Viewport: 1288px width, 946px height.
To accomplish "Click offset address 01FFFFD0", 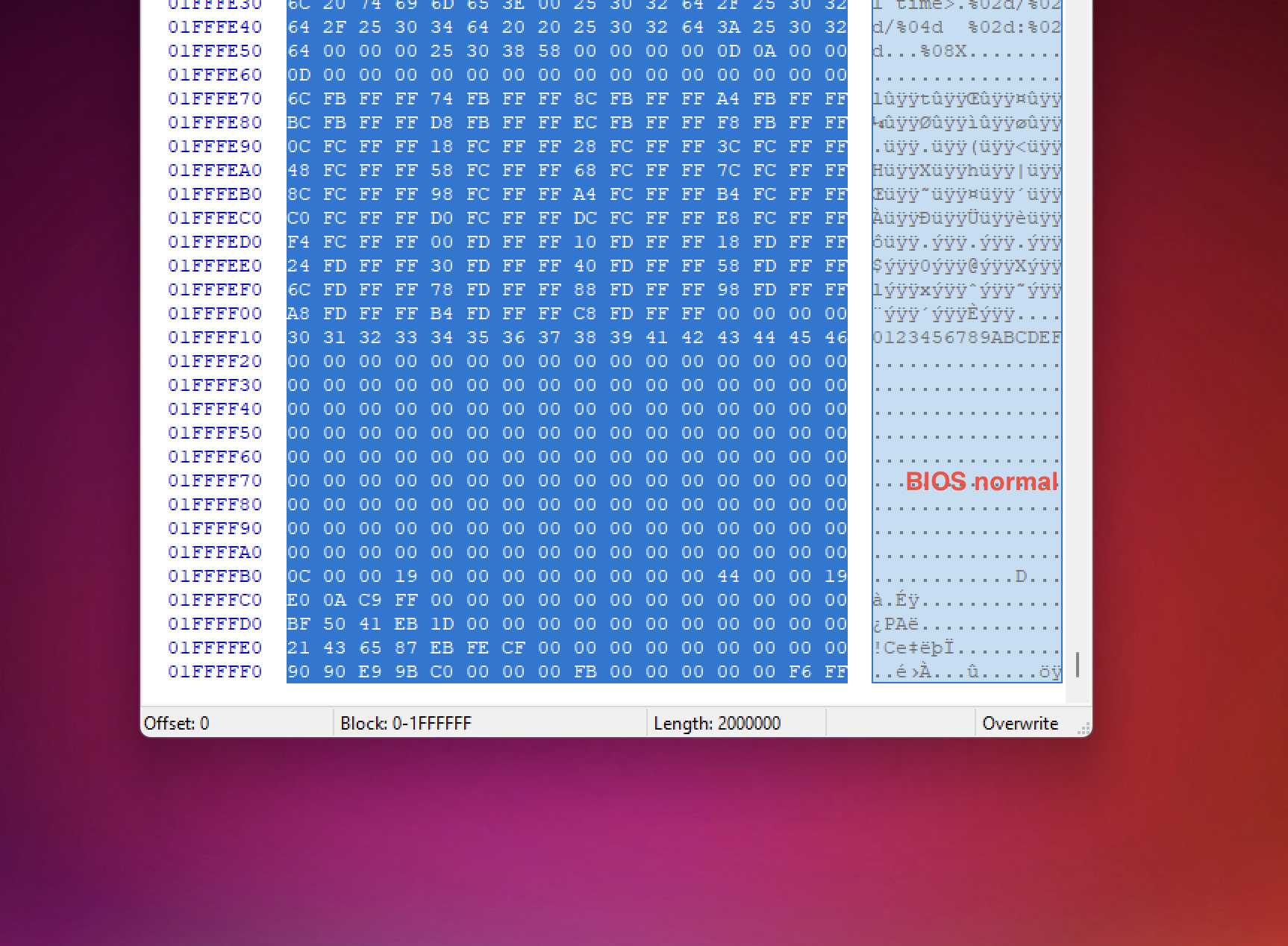I will [x=215, y=624].
